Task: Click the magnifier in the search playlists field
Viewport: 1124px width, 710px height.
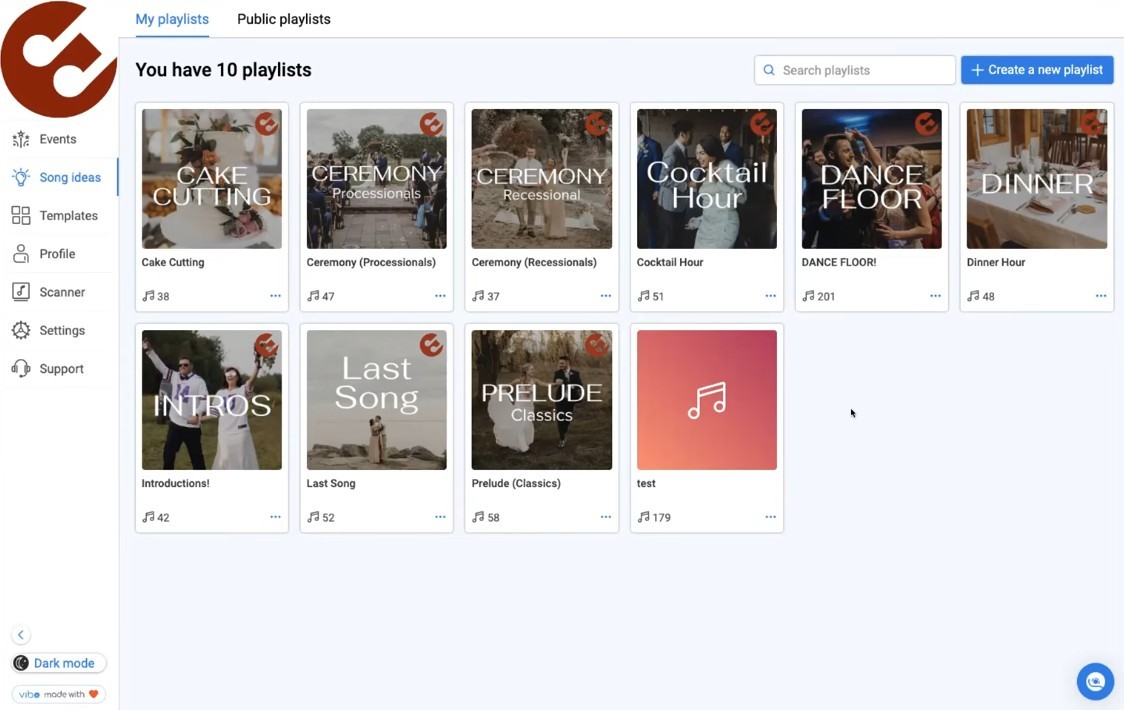Action: pos(768,70)
